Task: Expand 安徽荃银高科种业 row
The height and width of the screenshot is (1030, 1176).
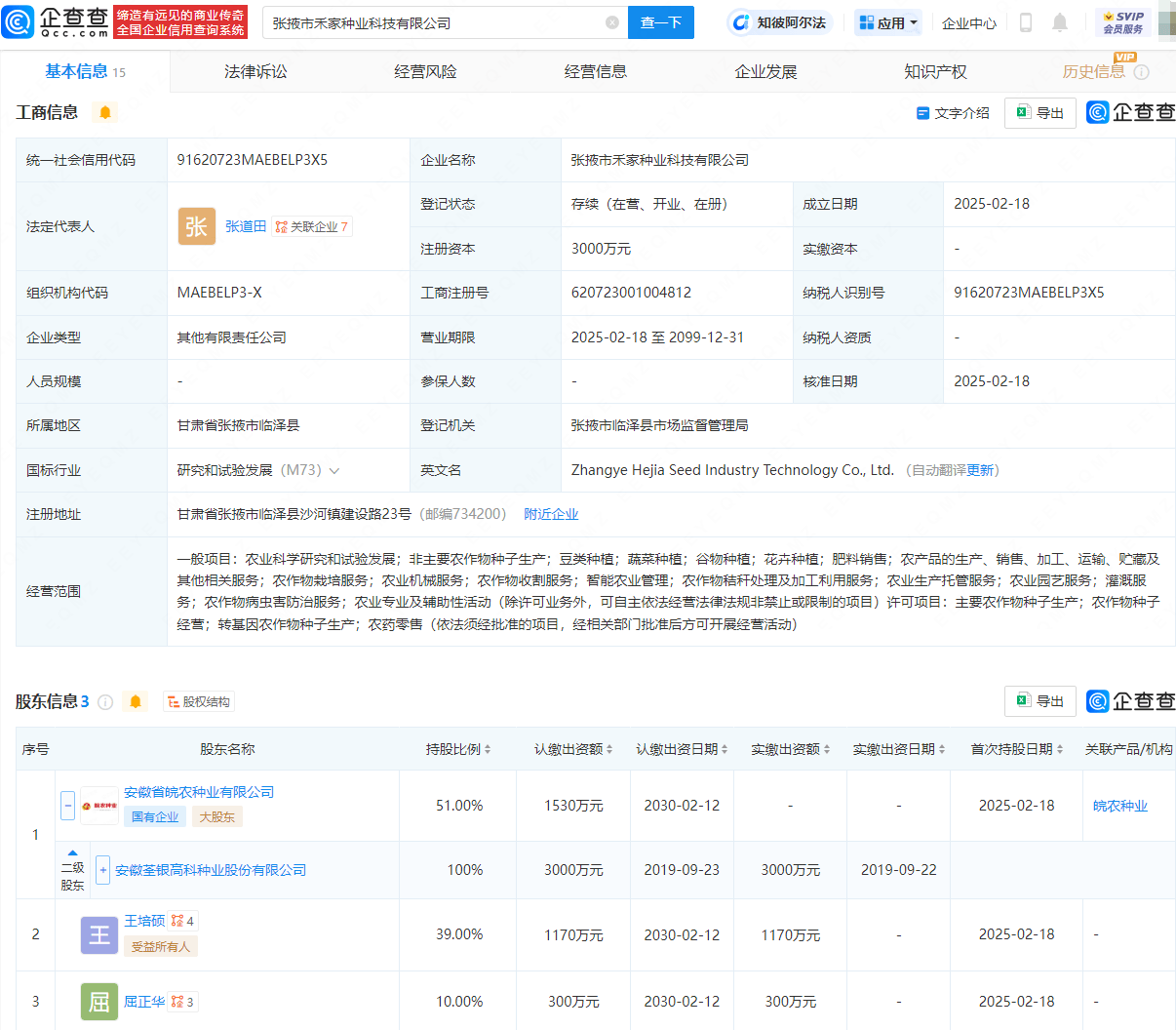Action: point(103,870)
